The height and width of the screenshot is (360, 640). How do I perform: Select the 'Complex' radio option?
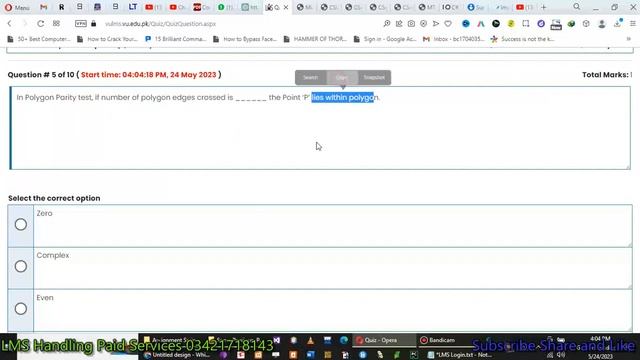tap(21, 267)
